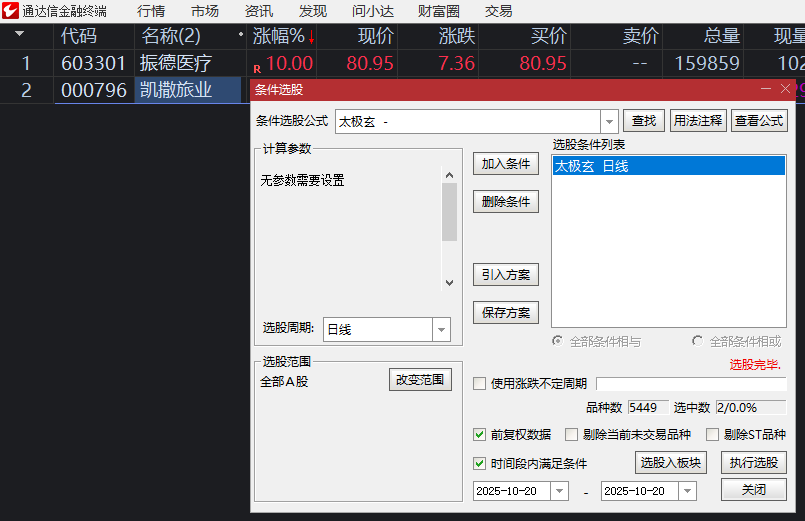Click the 用法注释 button
This screenshot has width=805, height=521.
[x=698, y=121]
